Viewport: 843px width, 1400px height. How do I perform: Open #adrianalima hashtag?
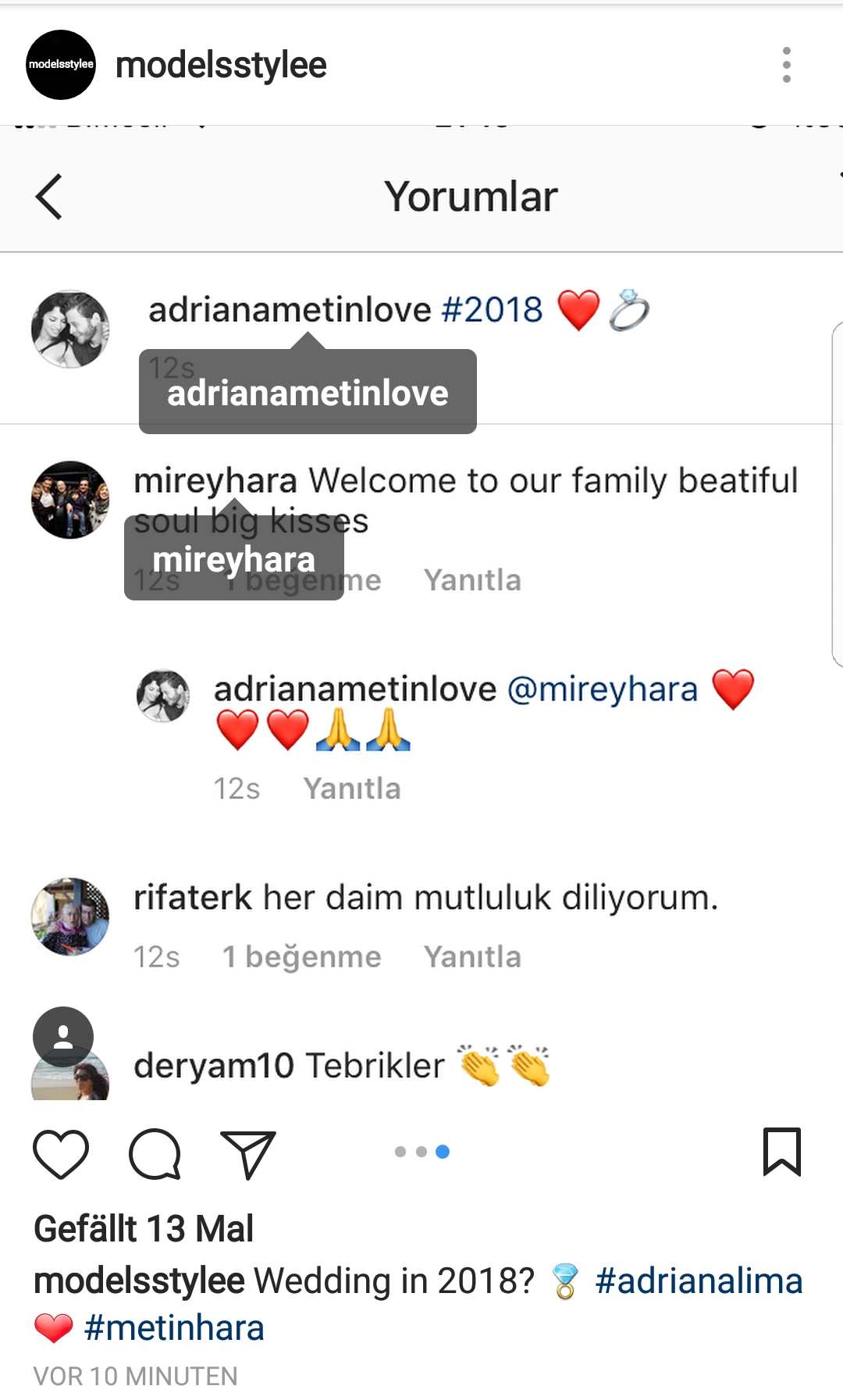699,1281
